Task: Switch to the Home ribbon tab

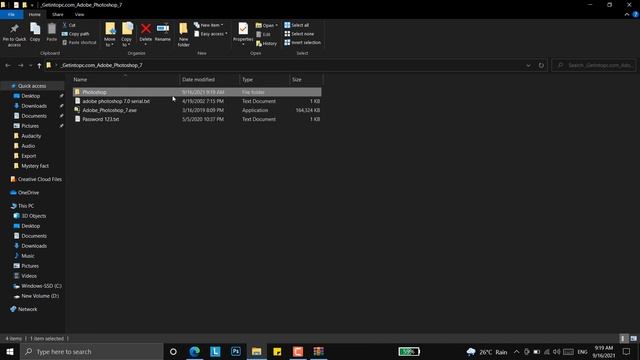Action: (x=35, y=14)
